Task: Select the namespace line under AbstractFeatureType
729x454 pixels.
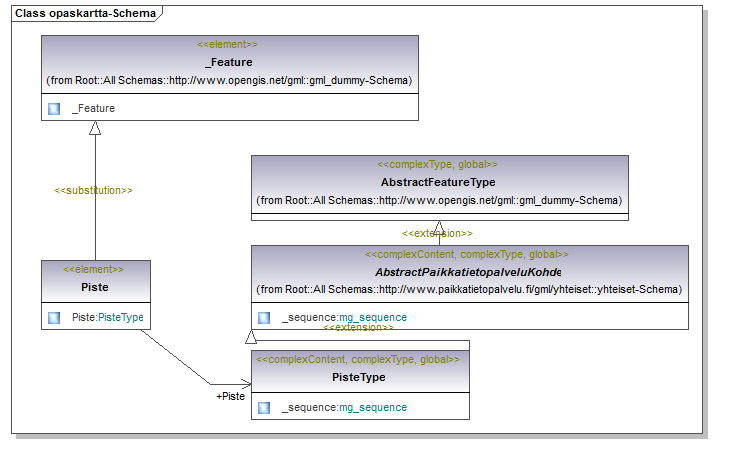Action: [x=439, y=200]
